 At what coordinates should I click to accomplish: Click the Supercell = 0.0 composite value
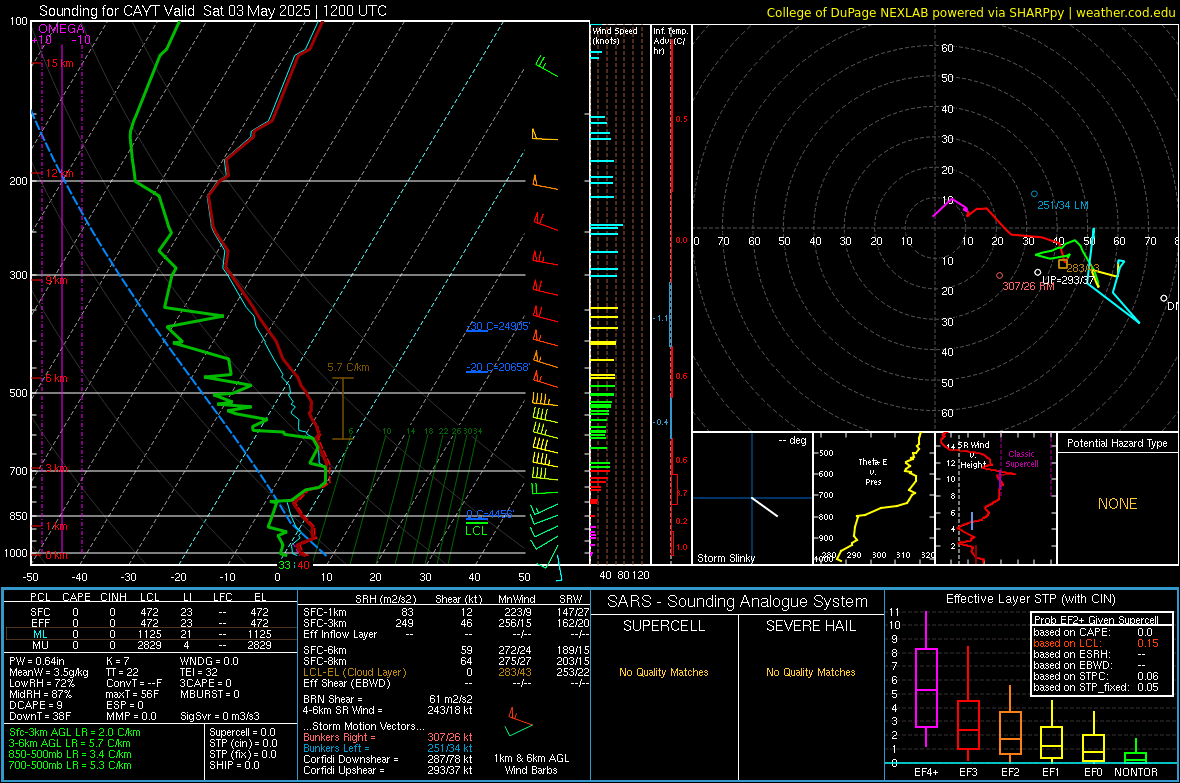(x=242, y=732)
